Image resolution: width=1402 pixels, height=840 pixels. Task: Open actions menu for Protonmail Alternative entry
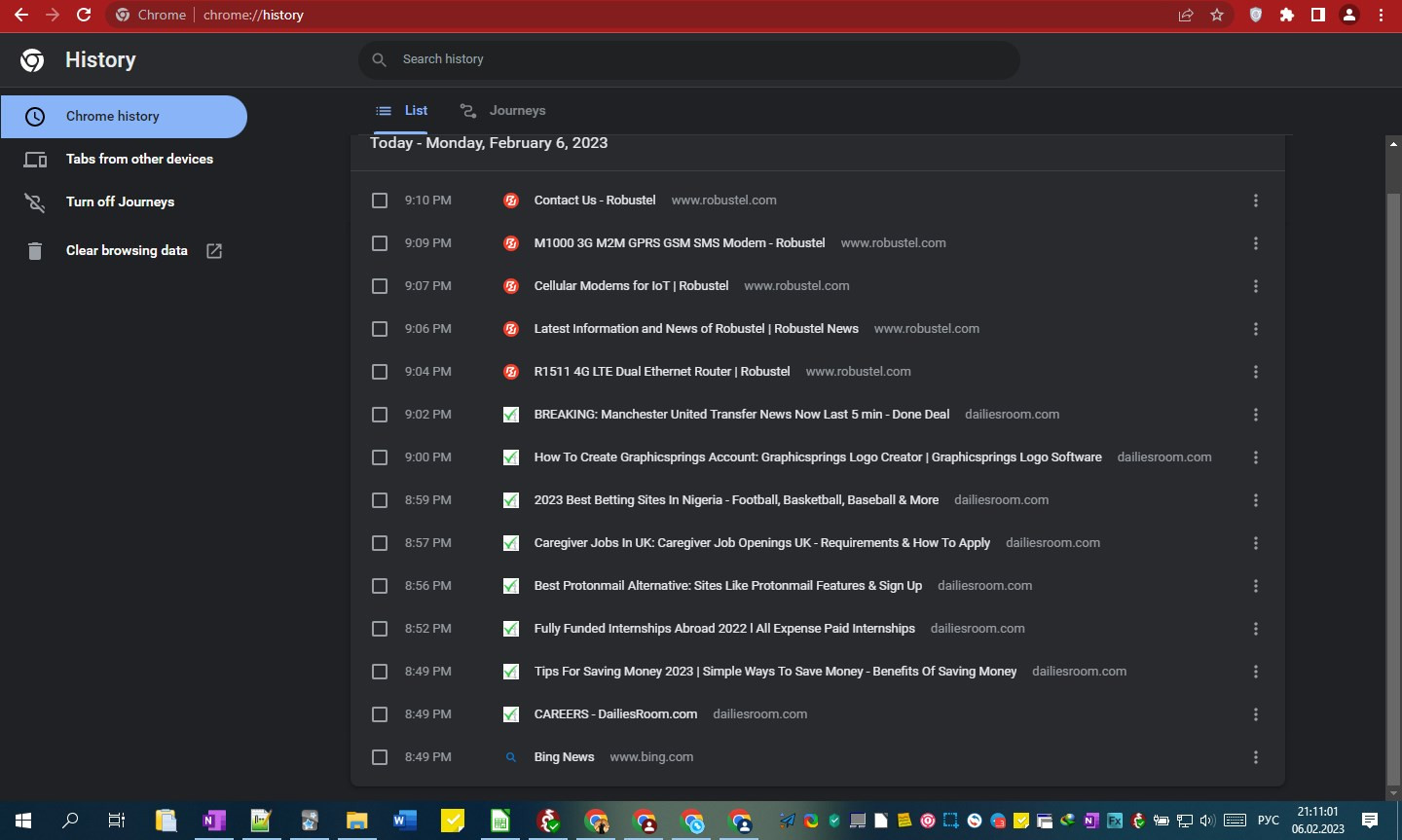(1256, 586)
